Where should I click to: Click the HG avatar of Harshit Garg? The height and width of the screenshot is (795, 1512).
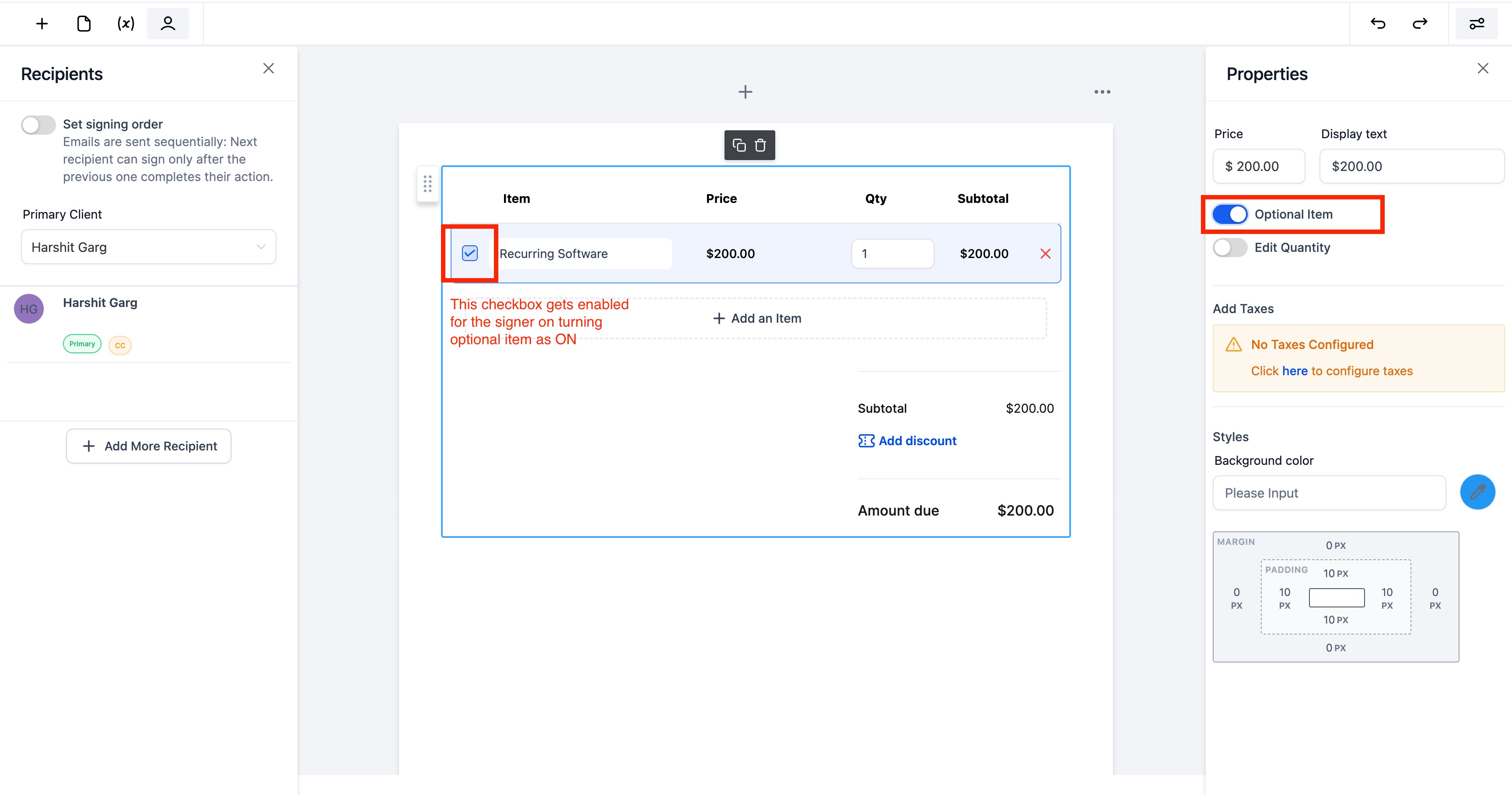pyautogui.click(x=29, y=309)
